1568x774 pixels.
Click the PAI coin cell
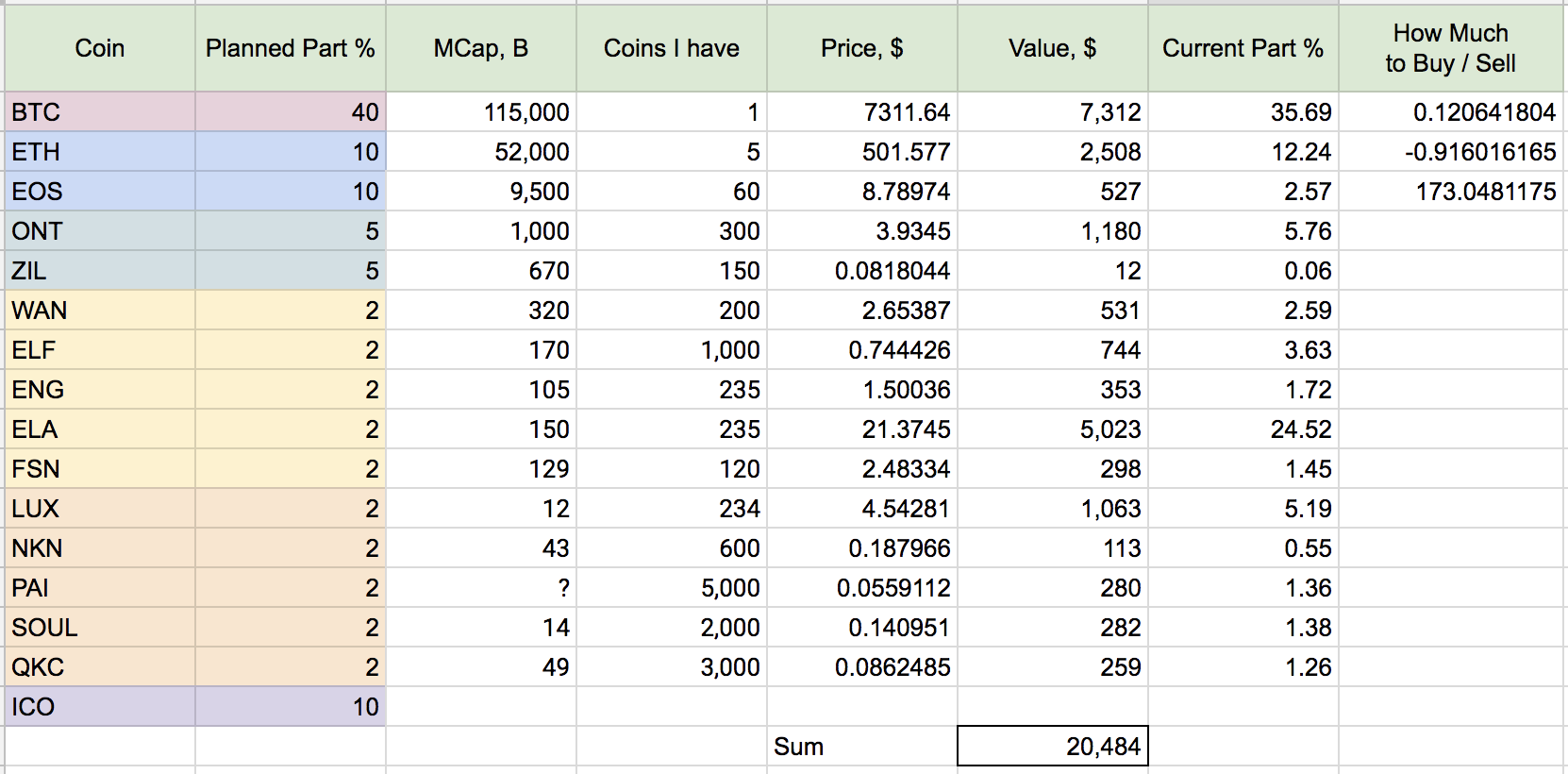[99, 588]
